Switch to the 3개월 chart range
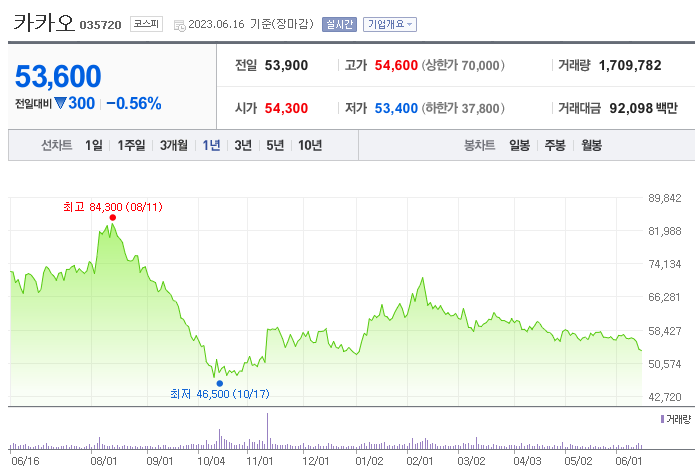The height and width of the screenshot is (475, 695). pos(174,145)
